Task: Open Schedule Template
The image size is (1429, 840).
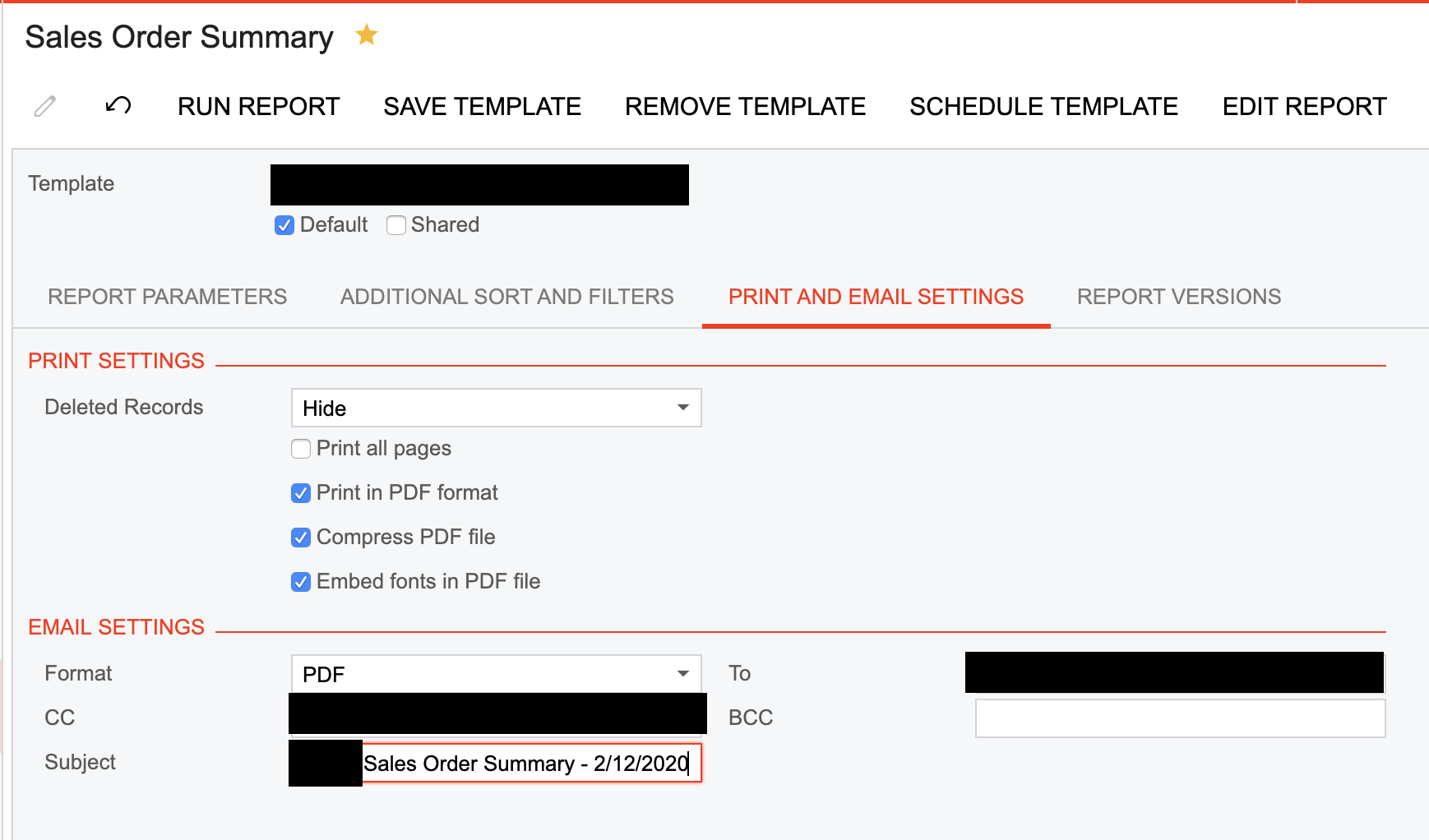Action: [1043, 106]
